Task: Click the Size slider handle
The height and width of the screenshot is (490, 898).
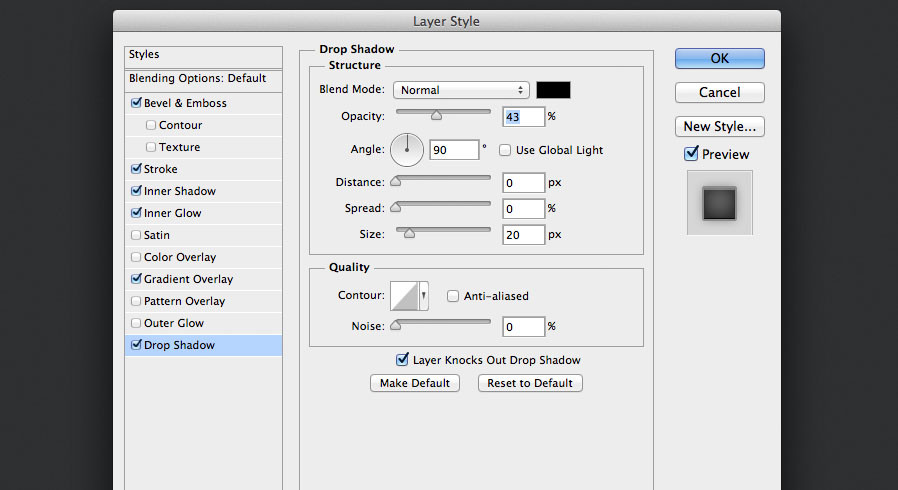Action: 409,233
